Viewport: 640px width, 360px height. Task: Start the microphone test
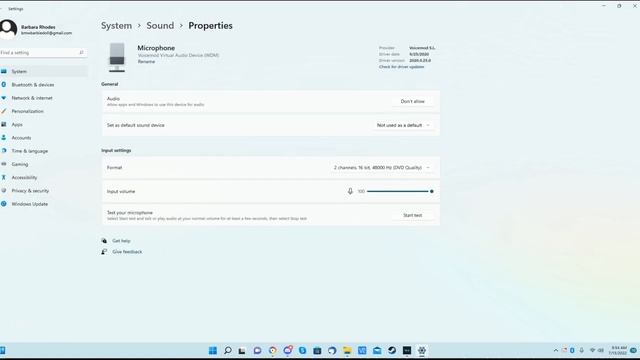point(413,215)
